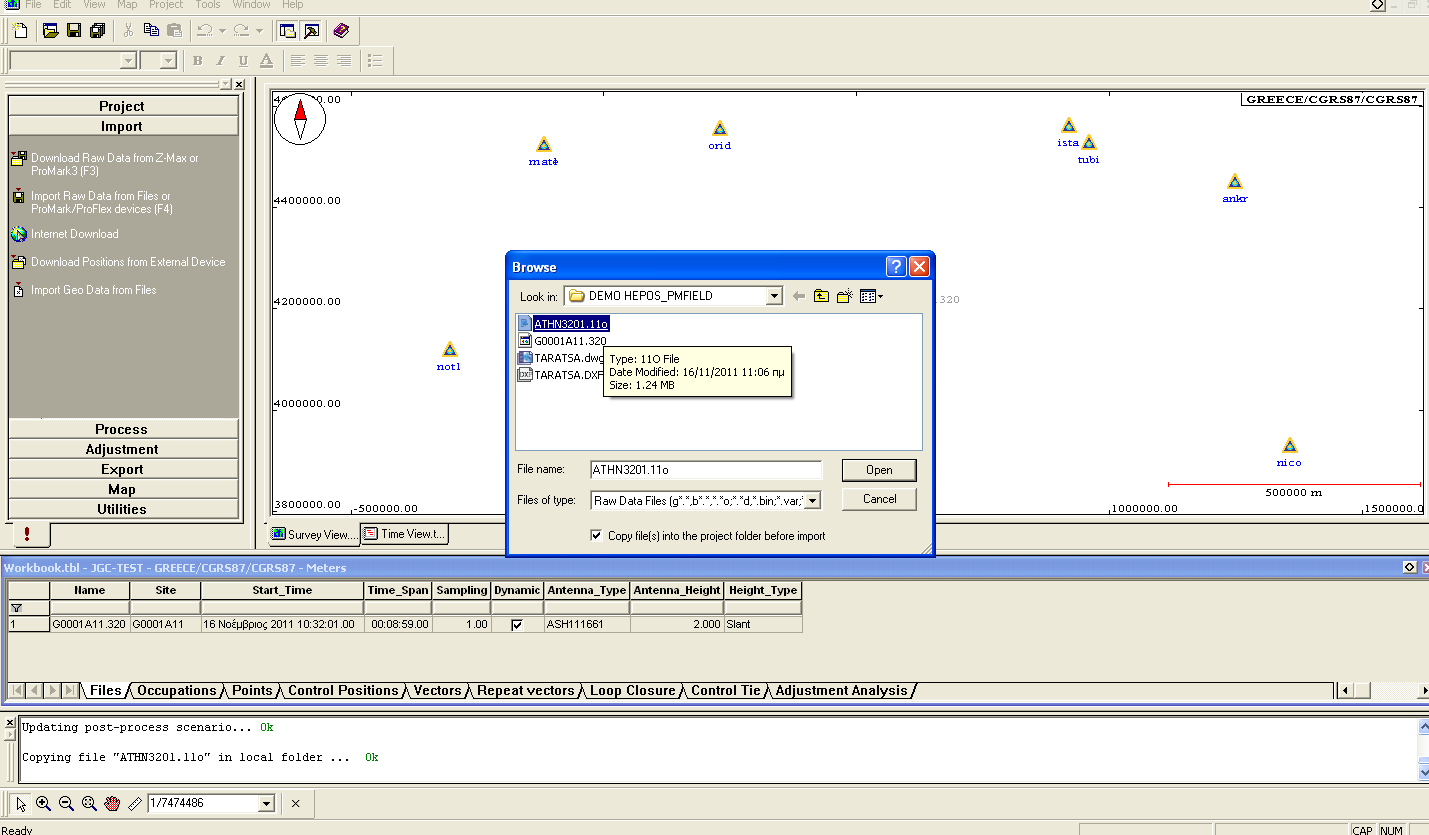Create new folder in Browse dialog
Image resolution: width=1429 pixels, height=835 pixels.
click(x=844, y=296)
